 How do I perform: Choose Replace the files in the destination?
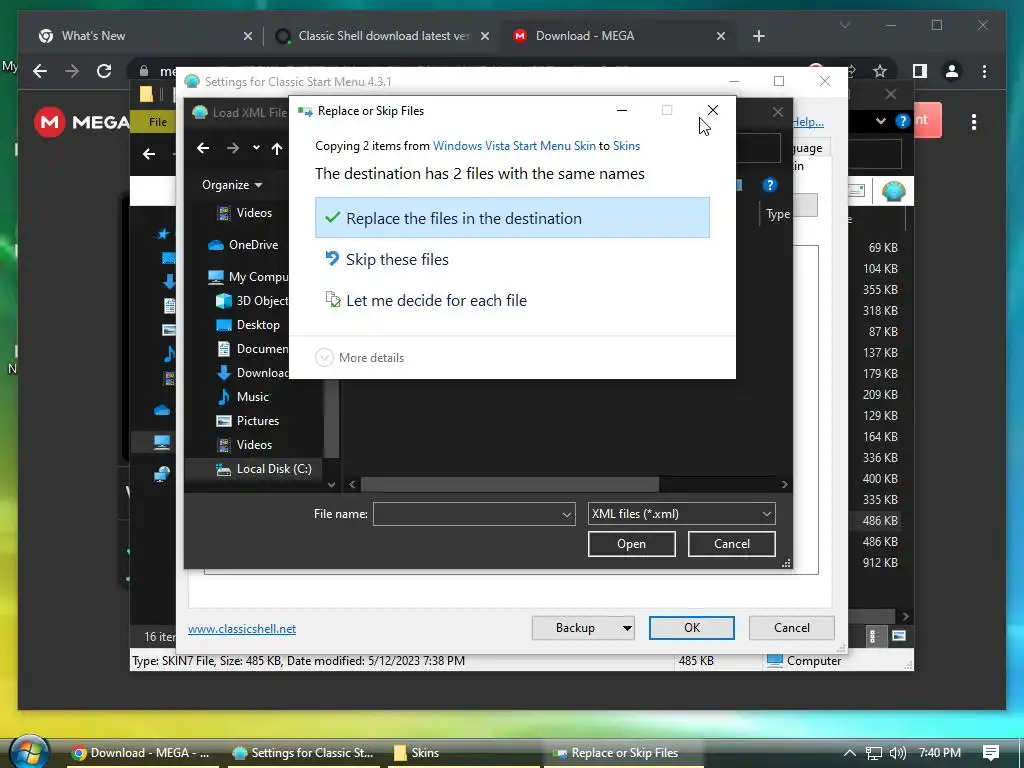[x=512, y=218]
